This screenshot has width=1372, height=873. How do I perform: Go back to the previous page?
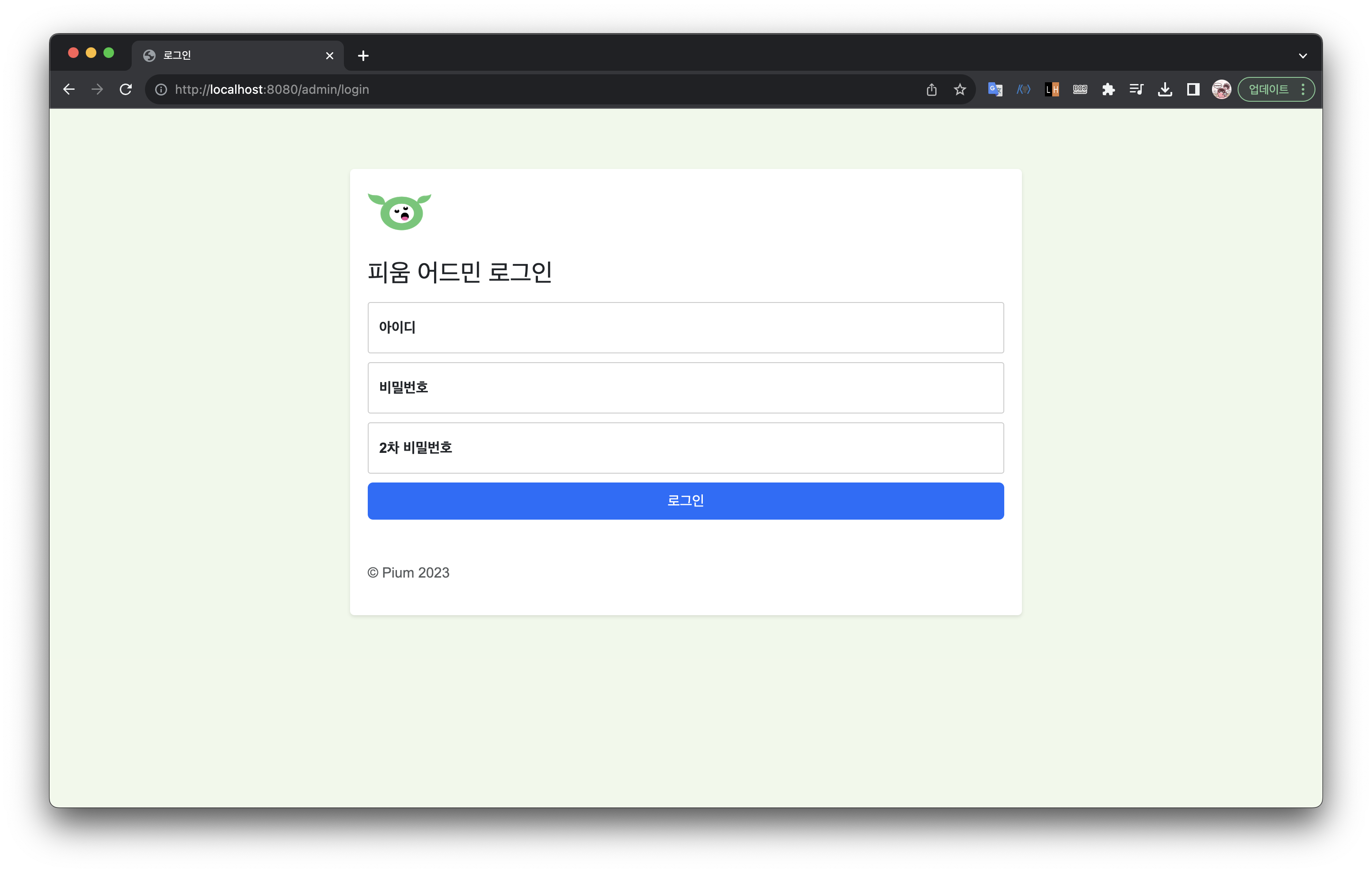pos(69,89)
